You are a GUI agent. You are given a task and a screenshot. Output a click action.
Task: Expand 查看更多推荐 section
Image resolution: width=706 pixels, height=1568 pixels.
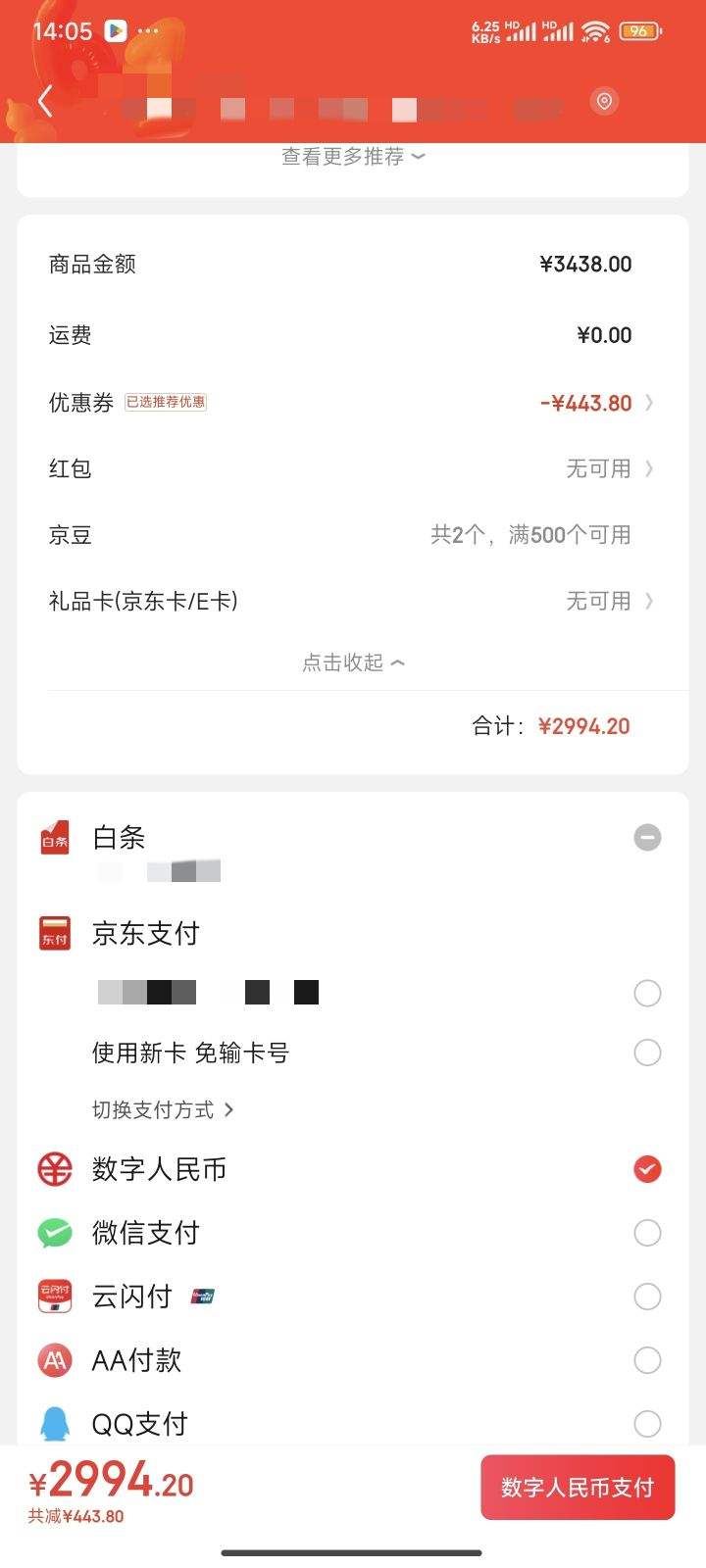(353, 157)
